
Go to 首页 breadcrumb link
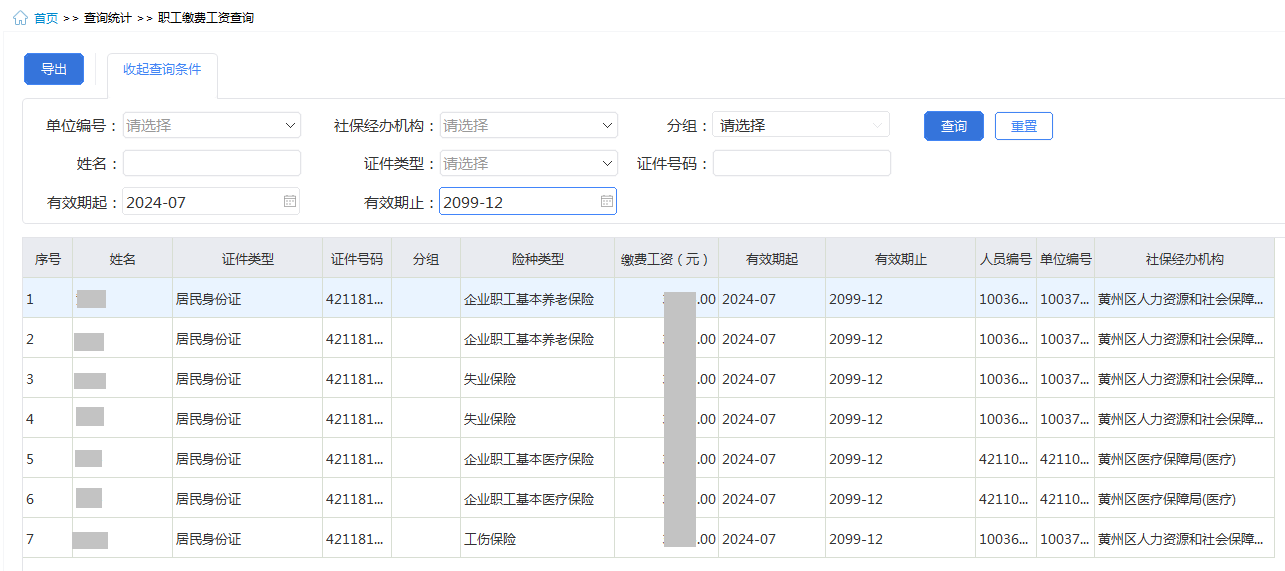(x=46, y=18)
